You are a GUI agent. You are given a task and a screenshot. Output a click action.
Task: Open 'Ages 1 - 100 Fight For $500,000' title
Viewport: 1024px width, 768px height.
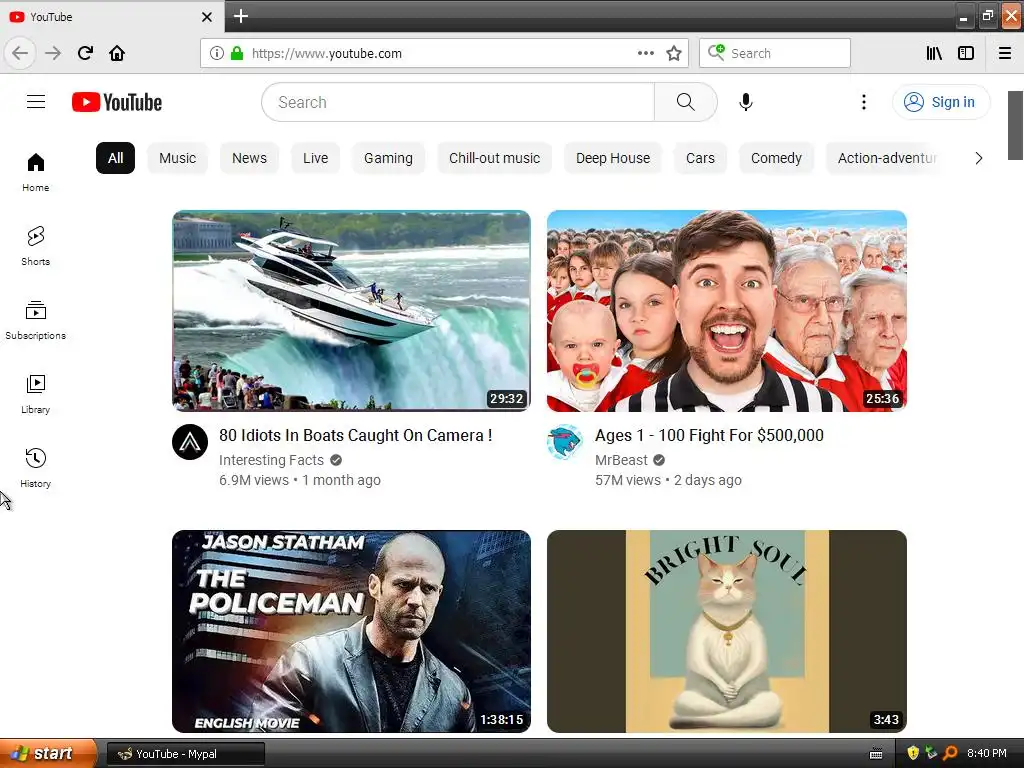[x=709, y=435]
